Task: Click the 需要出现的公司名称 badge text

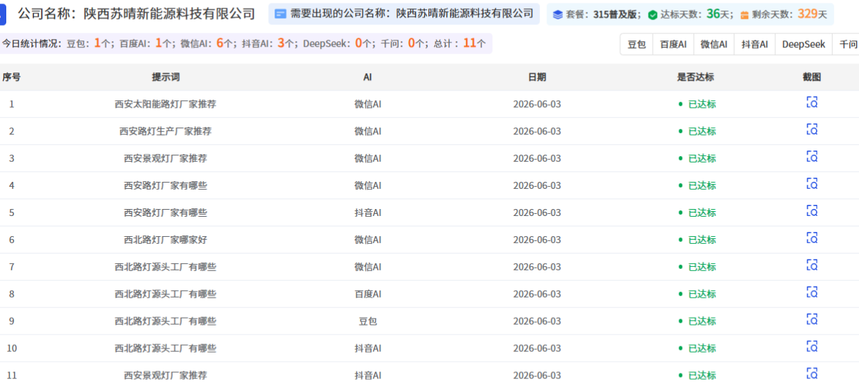Action: point(411,14)
